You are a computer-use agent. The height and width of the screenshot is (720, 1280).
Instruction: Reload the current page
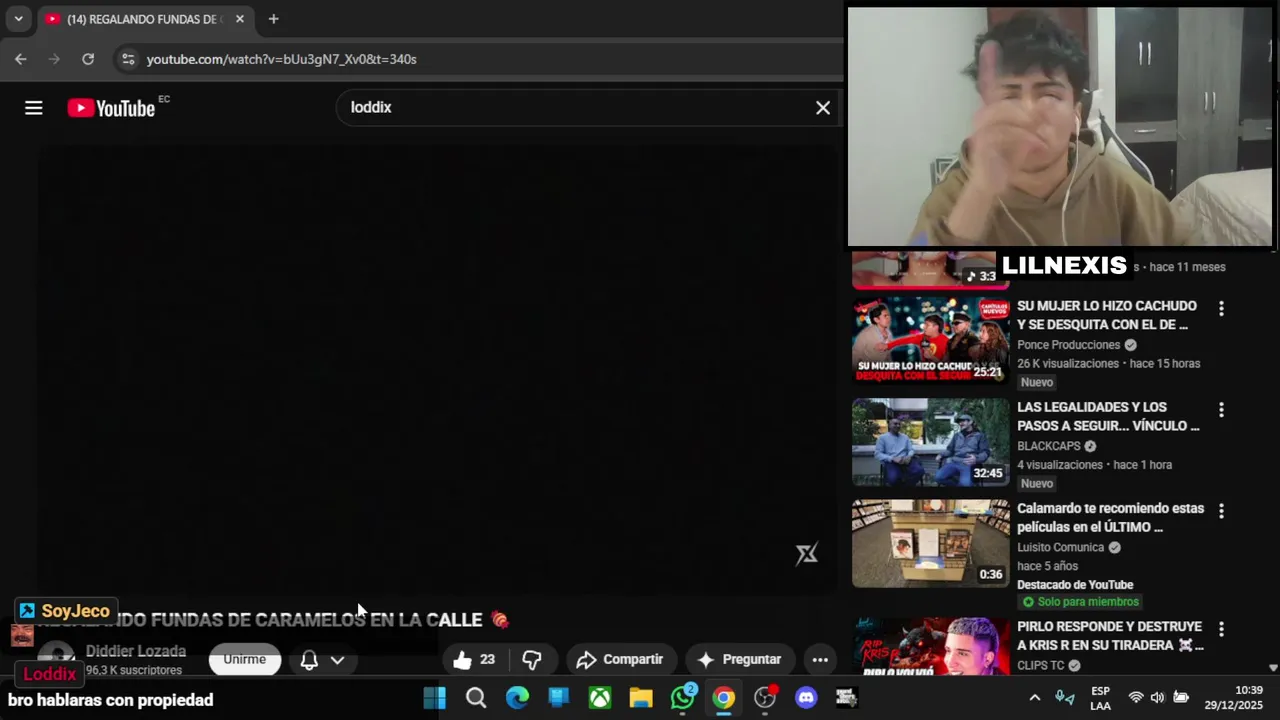(88, 59)
